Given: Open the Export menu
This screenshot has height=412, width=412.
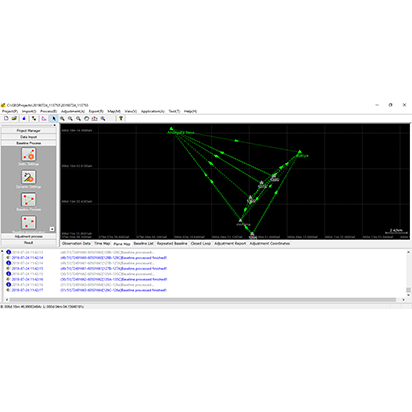Looking at the screenshot, I should 96,111.
